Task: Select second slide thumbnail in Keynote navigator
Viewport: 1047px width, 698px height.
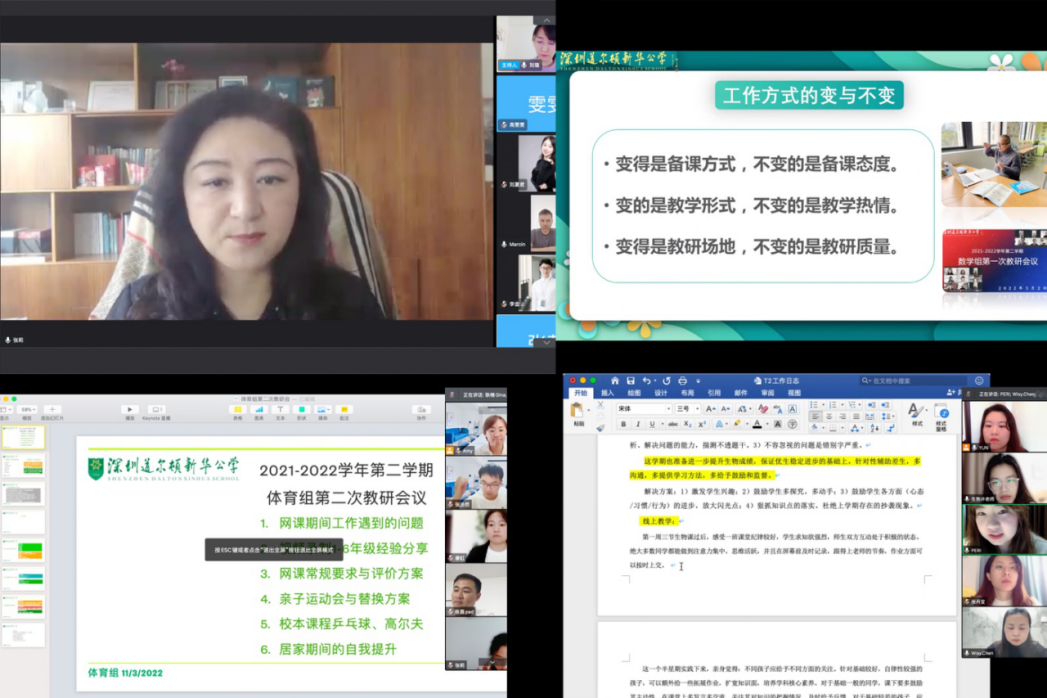Action: point(24,466)
